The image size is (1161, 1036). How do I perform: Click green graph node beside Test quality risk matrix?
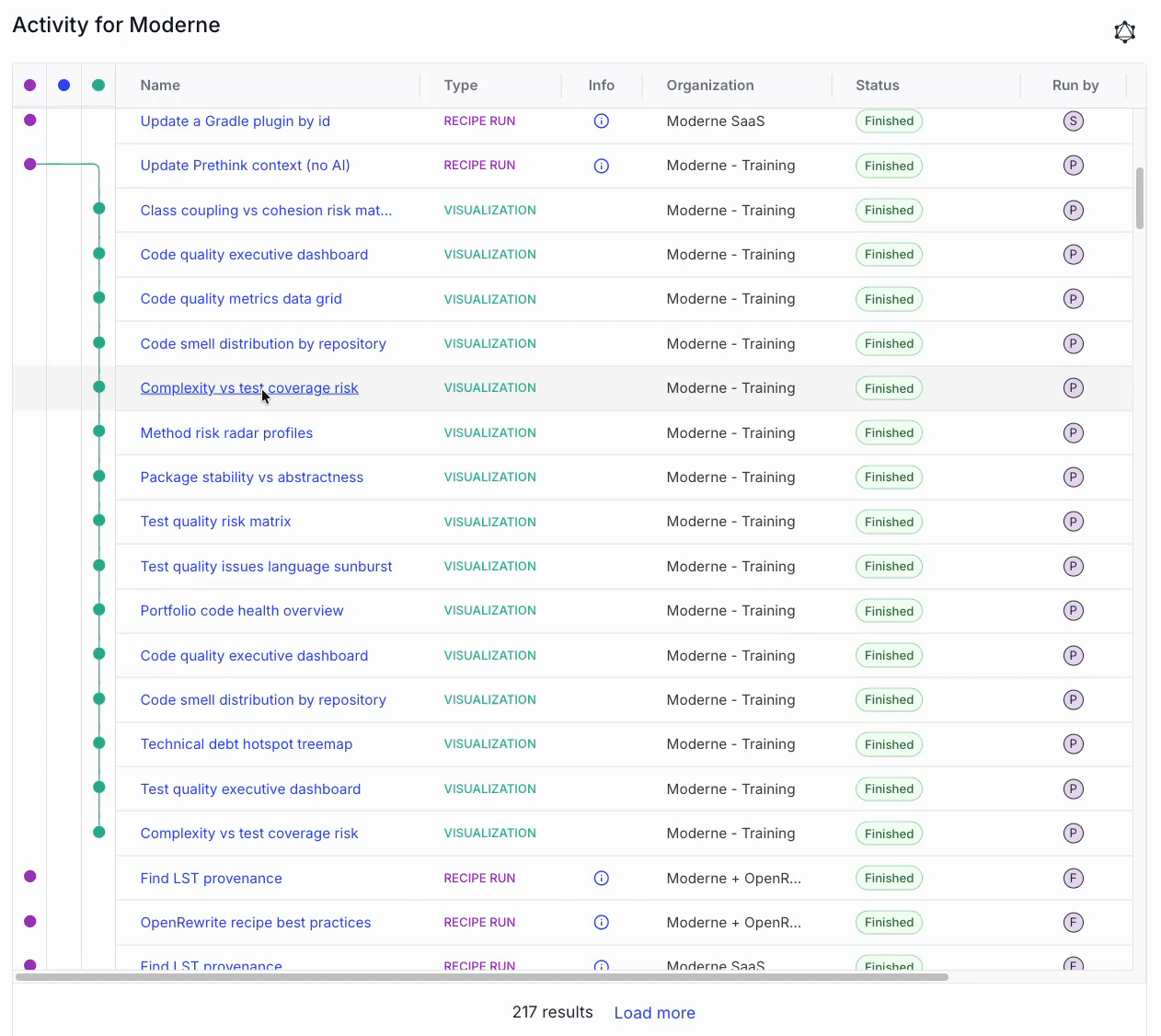[x=98, y=520]
